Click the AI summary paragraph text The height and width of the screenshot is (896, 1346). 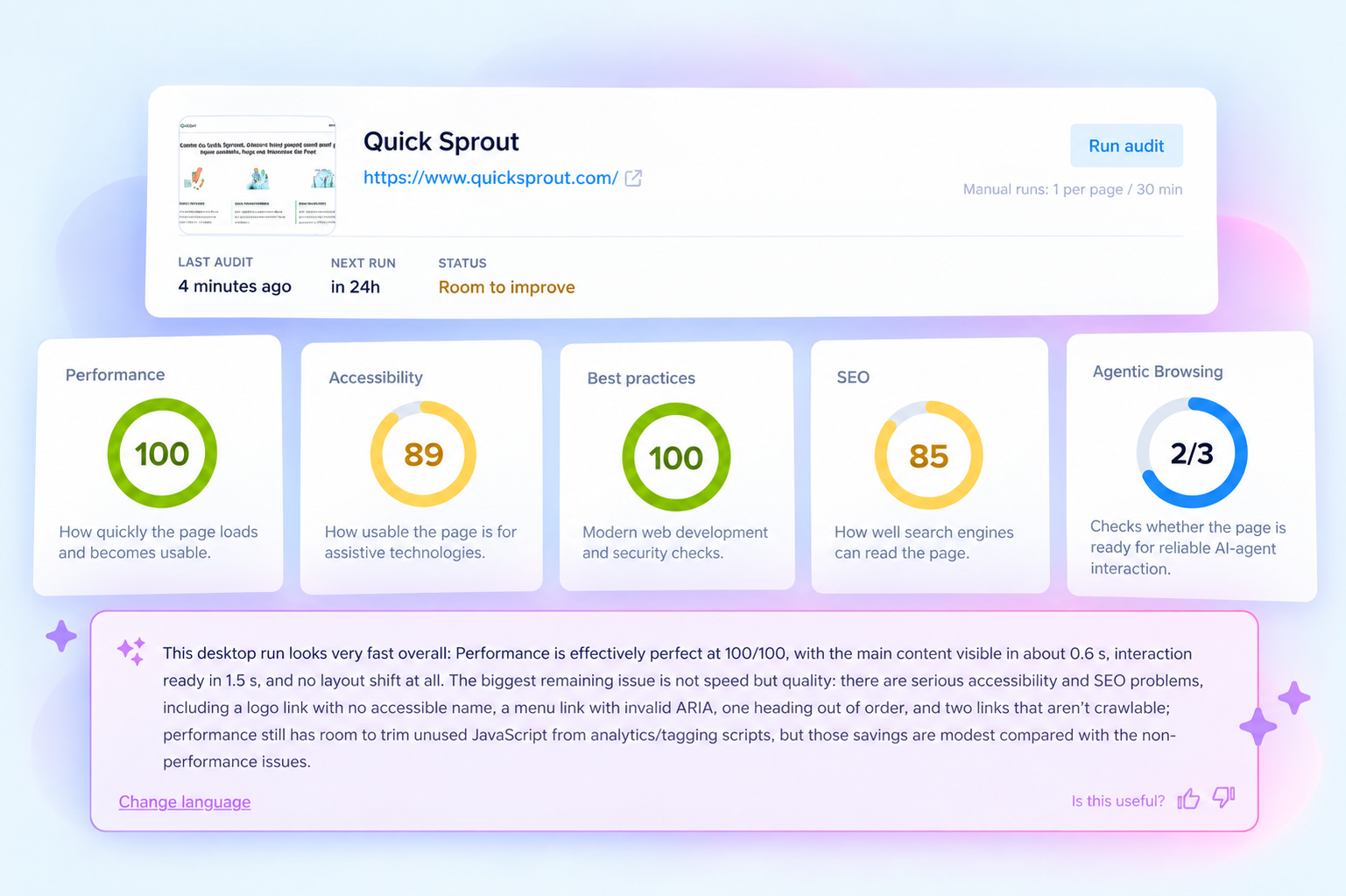683,708
